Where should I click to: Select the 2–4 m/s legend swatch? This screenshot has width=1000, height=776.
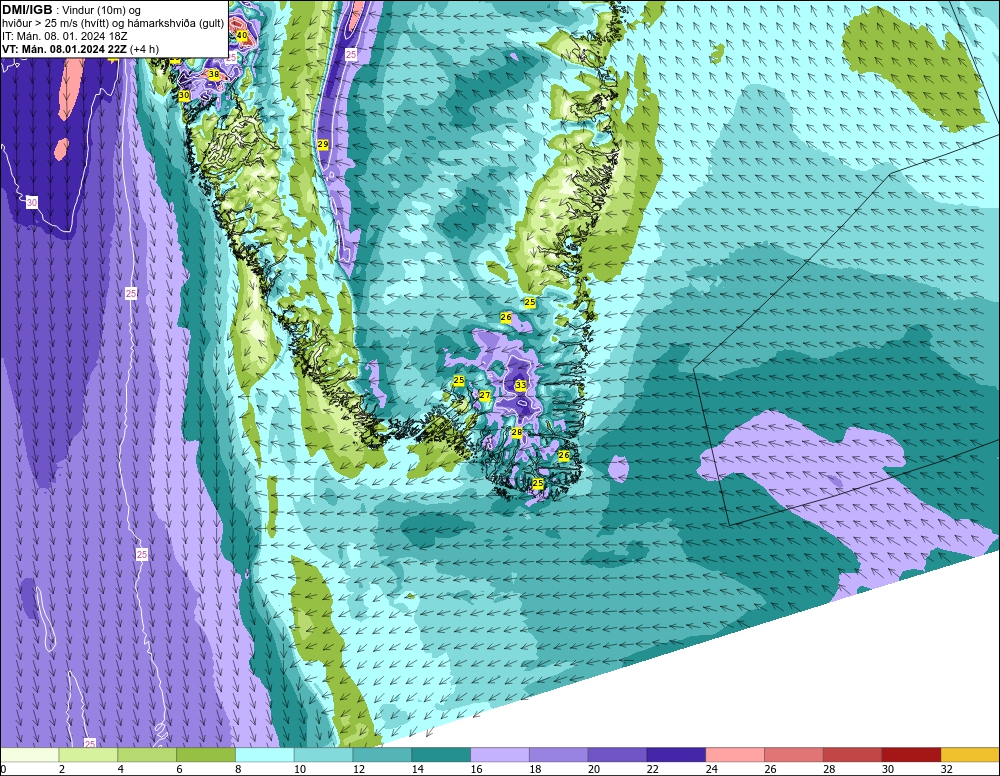[88, 755]
